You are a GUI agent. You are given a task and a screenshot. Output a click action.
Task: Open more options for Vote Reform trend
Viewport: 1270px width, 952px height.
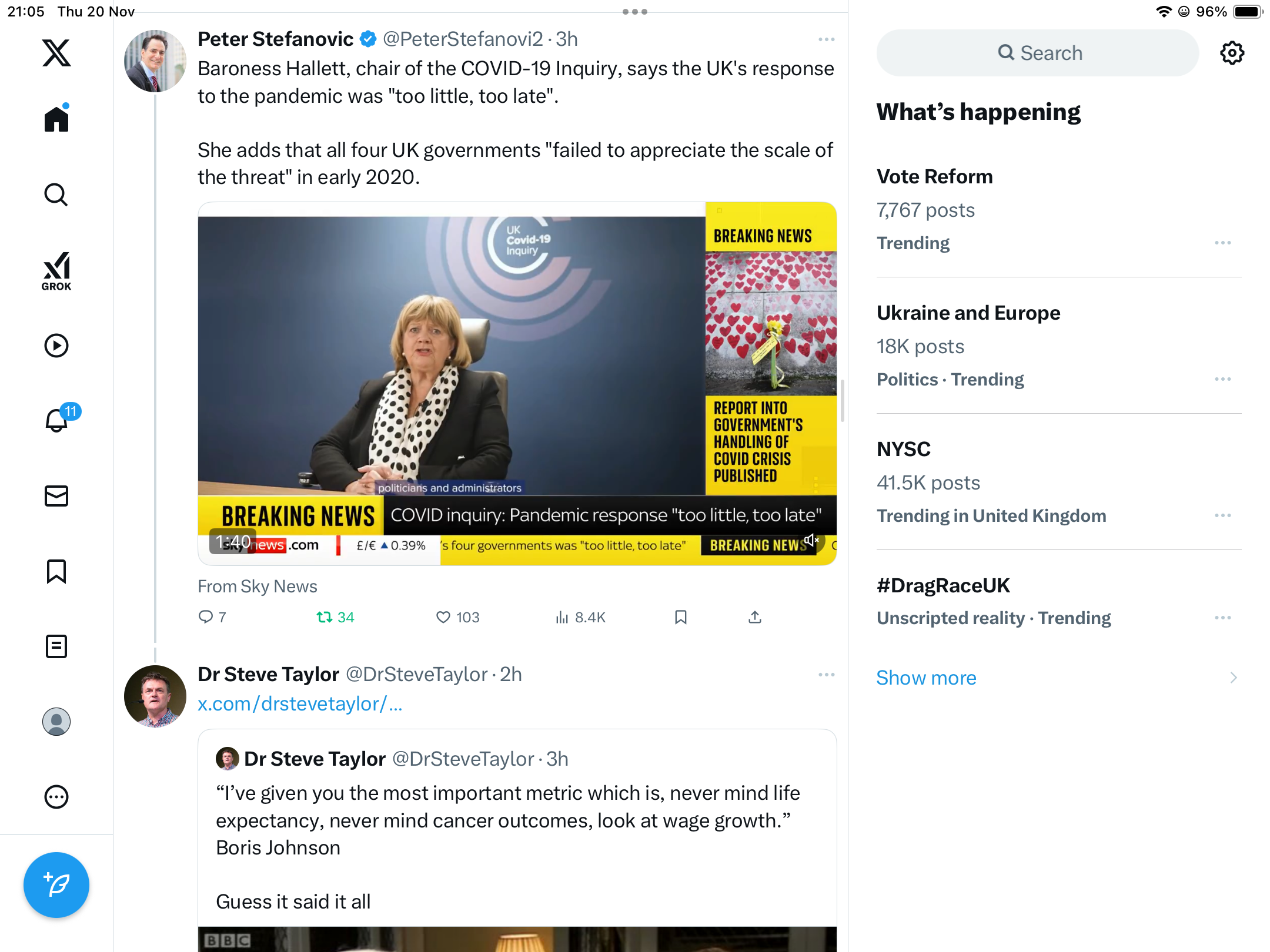[1222, 243]
